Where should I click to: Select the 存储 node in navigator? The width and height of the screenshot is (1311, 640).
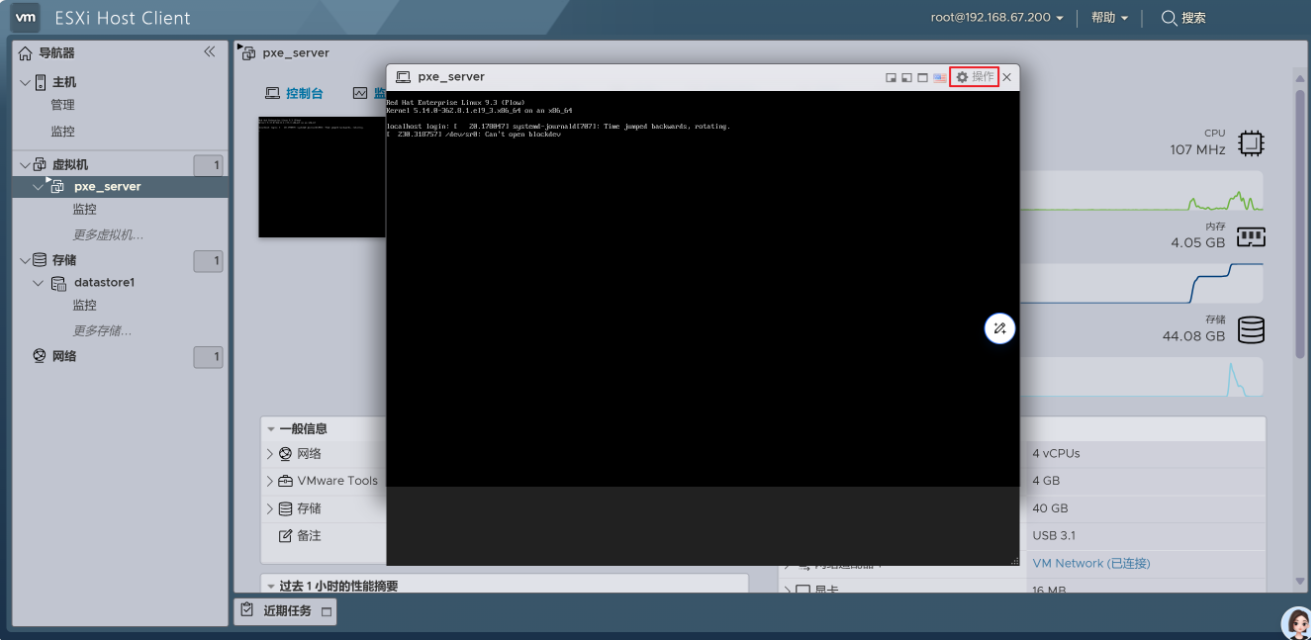[x=64, y=260]
